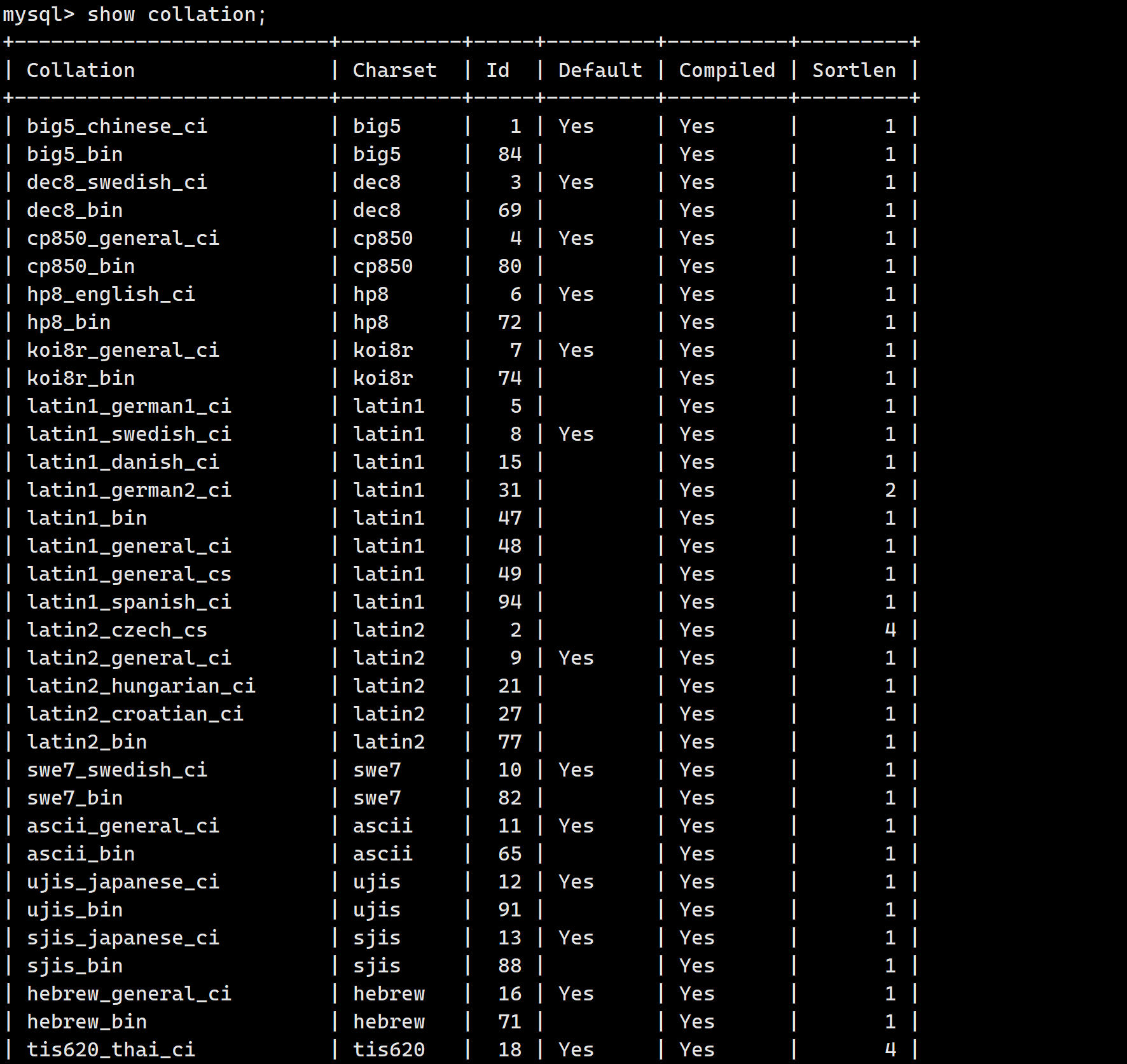Click the sjis_bin collation name
Viewport: 1127px width, 1064px height.
(75, 965)
